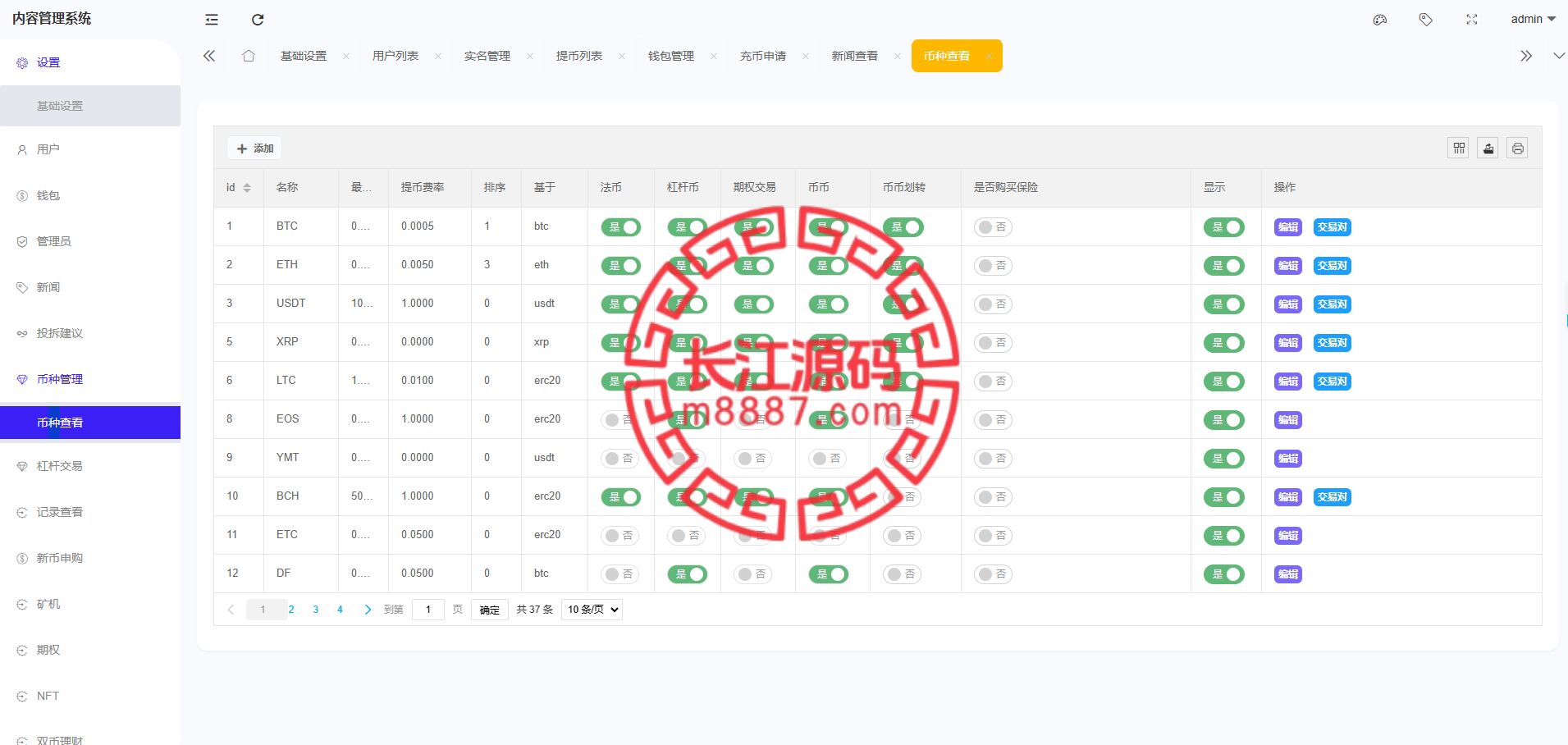Screen dimensions: 1568x745
Task: Collapse 币种管理 sidebar menu
Action: click(x=90, y=379)
